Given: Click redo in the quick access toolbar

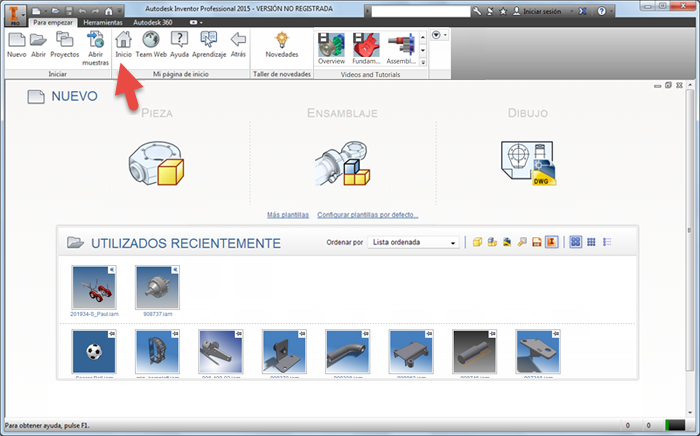Looking at the screenshot, I should point(96,11).
